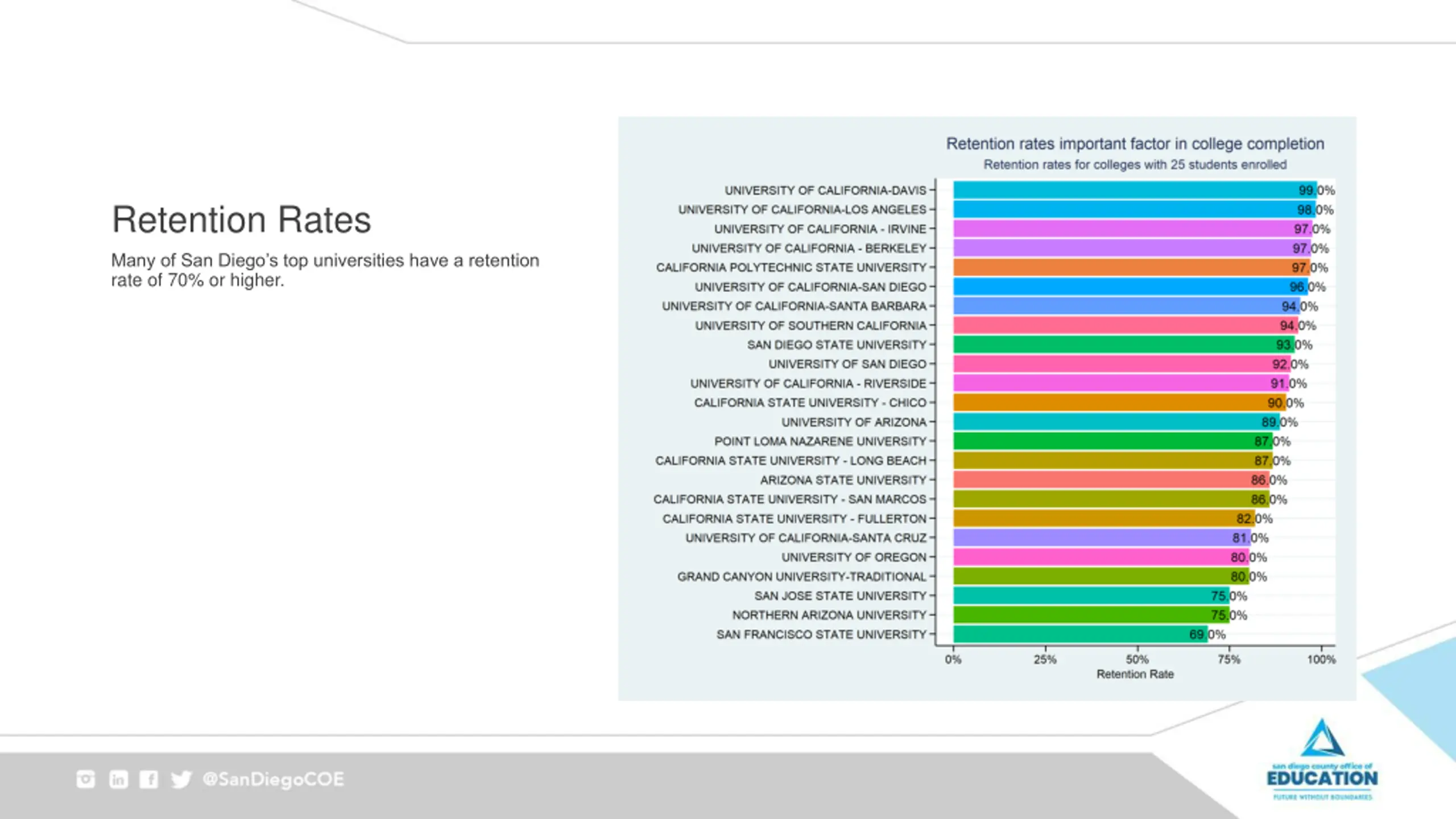
Task: Click the 98.0% value for UCLA
Action: [x=1315, y=210]
